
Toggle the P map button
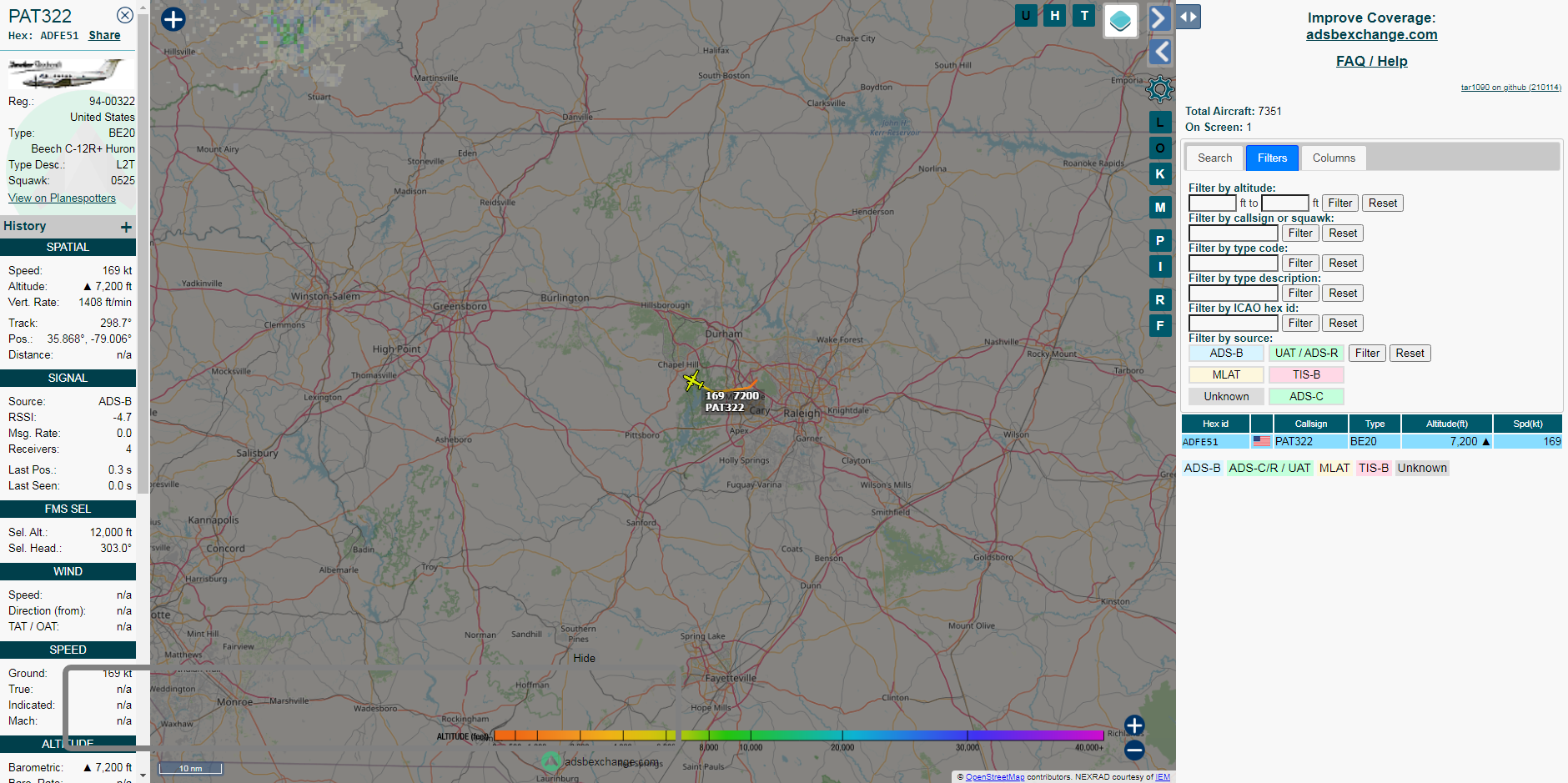coord(1160,240)
